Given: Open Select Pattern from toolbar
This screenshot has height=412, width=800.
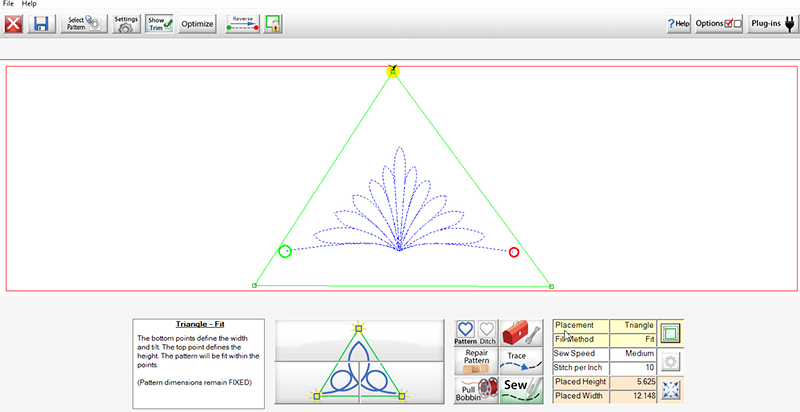Looking at the screenshot, I should pyautogui.click(x=84, y=23).
